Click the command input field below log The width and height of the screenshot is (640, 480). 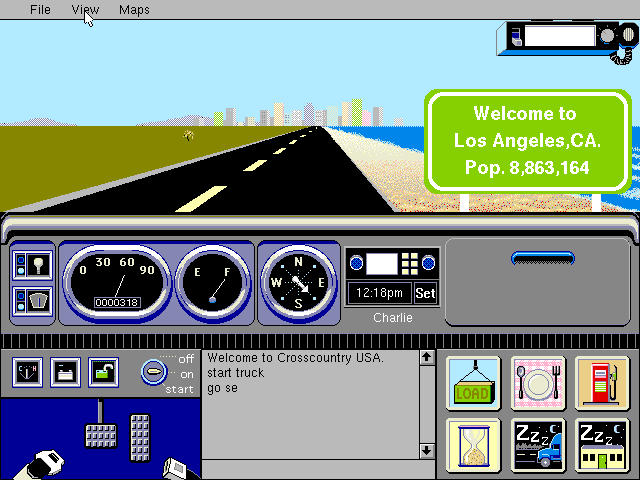coord(318,469)
